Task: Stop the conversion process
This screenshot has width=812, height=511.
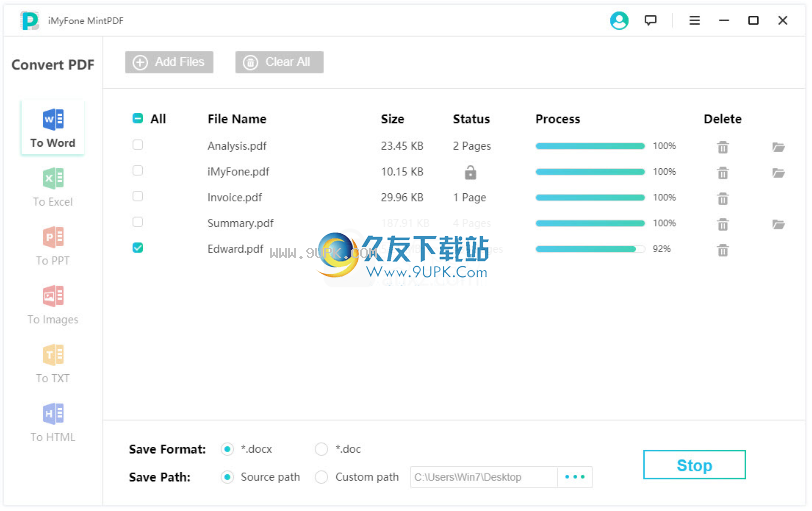Action: [x=695, y=465]
